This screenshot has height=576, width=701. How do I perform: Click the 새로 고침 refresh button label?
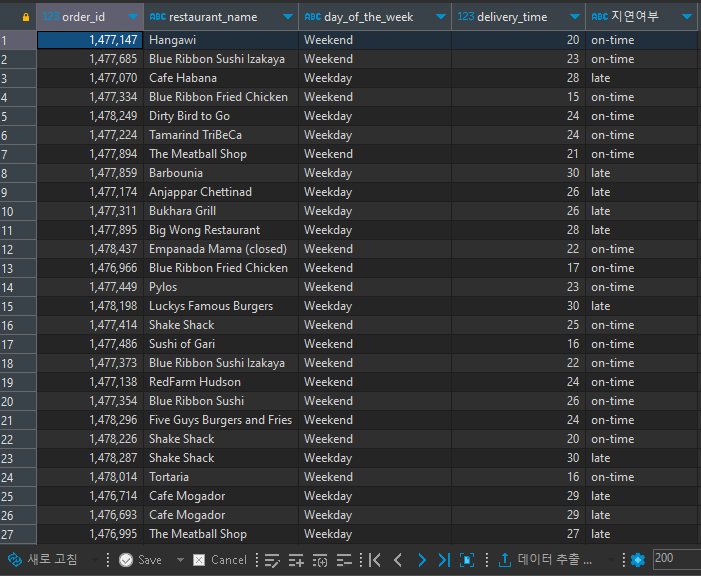pos(52,559)
